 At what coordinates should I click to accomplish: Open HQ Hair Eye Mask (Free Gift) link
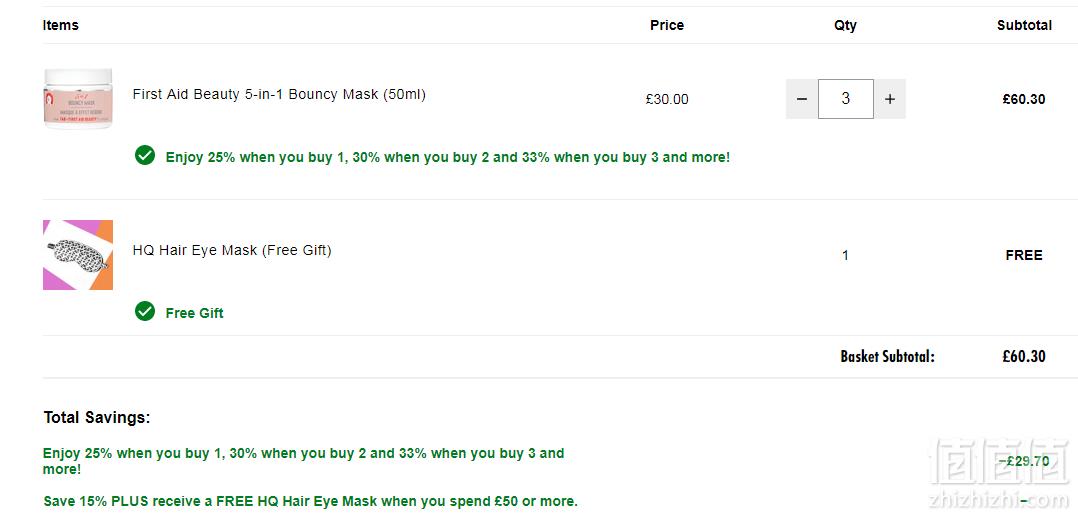pos(232,250)
